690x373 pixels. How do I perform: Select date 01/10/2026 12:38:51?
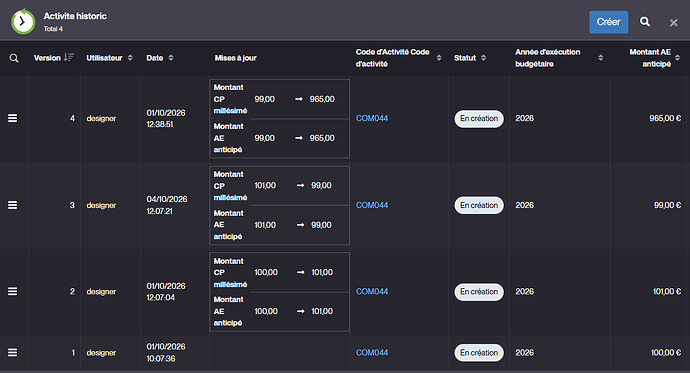pyautogui.click(x=166, y=119)
